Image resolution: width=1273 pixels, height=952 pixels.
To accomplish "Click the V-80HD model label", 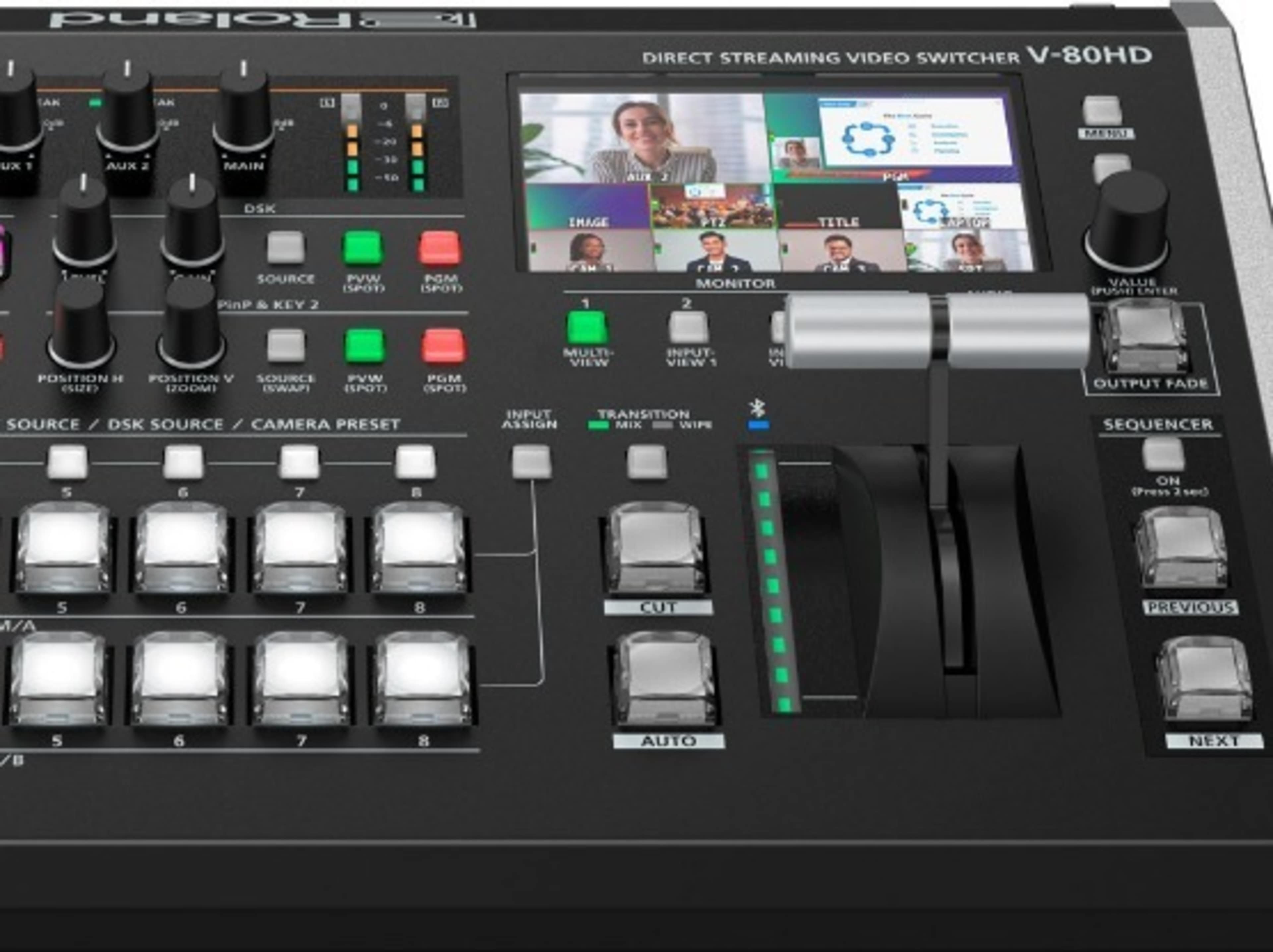I will coord(1089,56).
